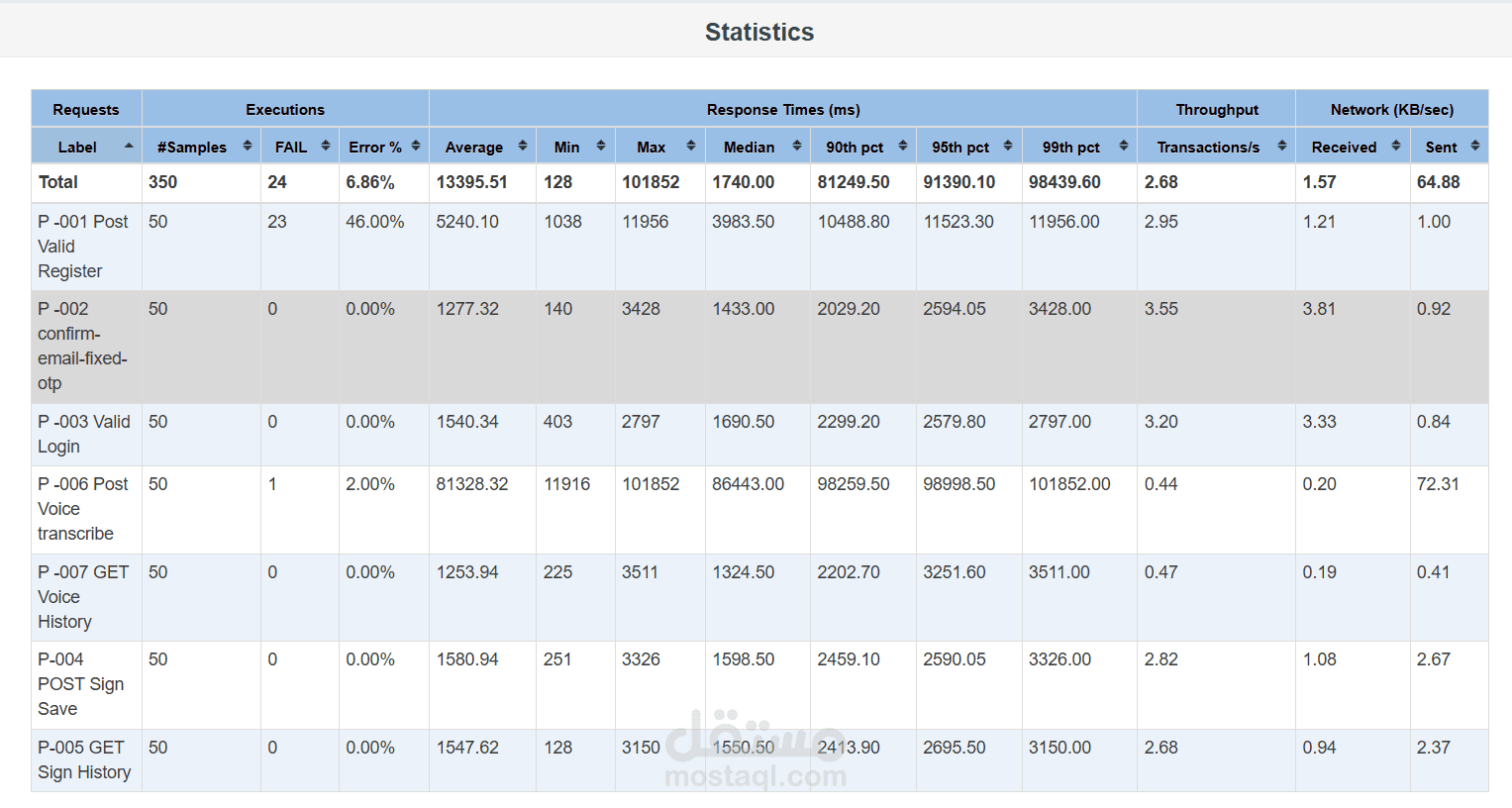Click the sort arrows beside Average
1512x808 pixels.
click(523, 146)
